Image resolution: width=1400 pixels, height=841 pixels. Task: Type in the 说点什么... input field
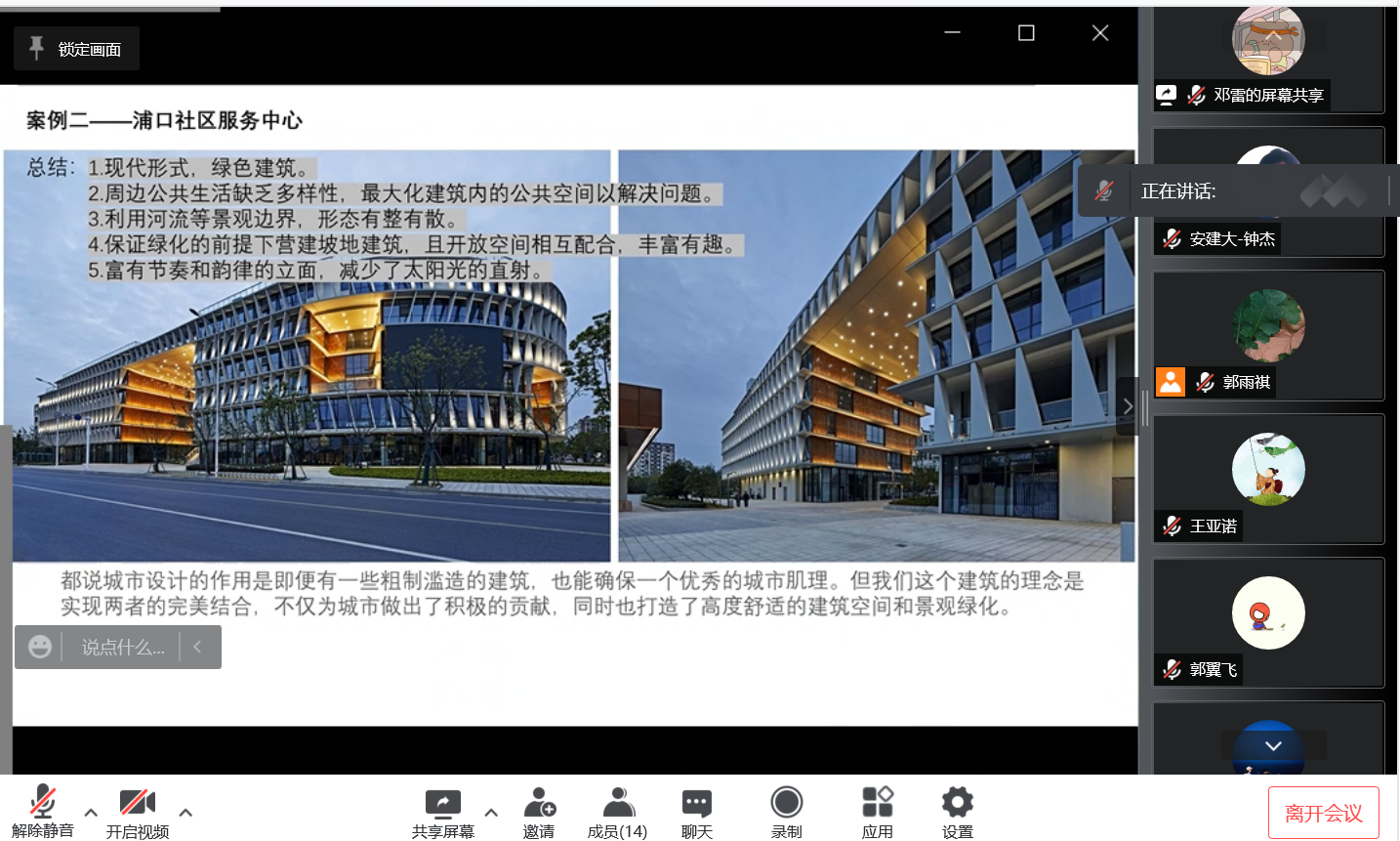tap(122, 647)
